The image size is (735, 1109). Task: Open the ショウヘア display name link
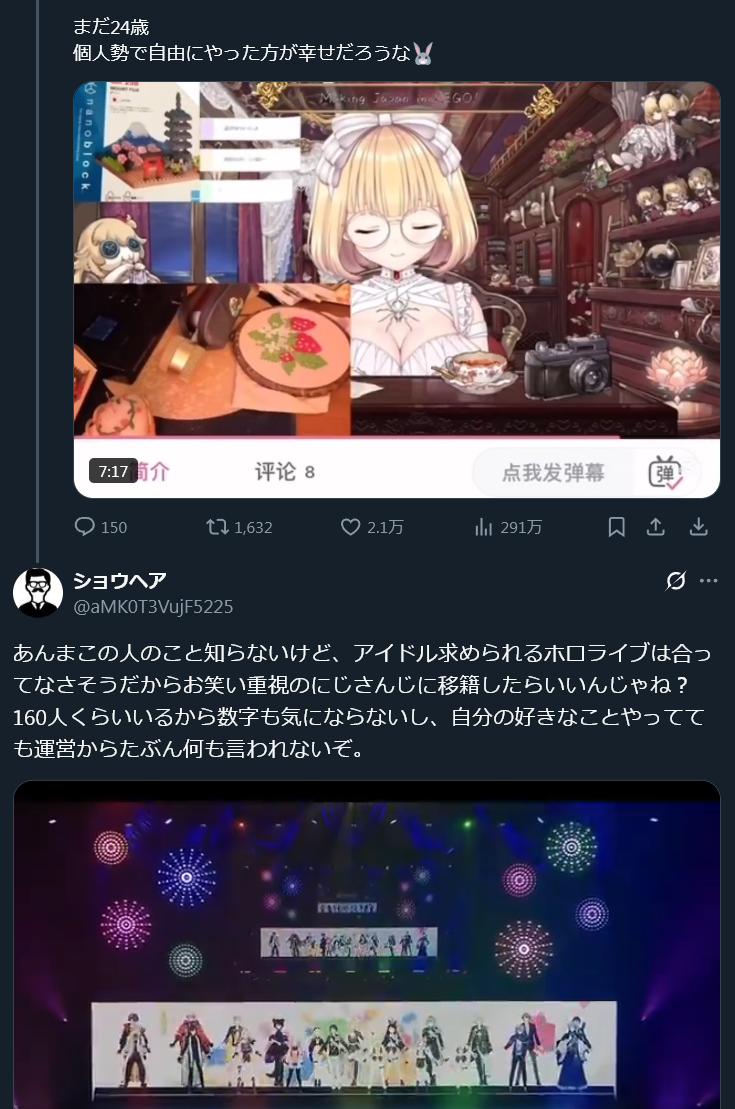120,581
